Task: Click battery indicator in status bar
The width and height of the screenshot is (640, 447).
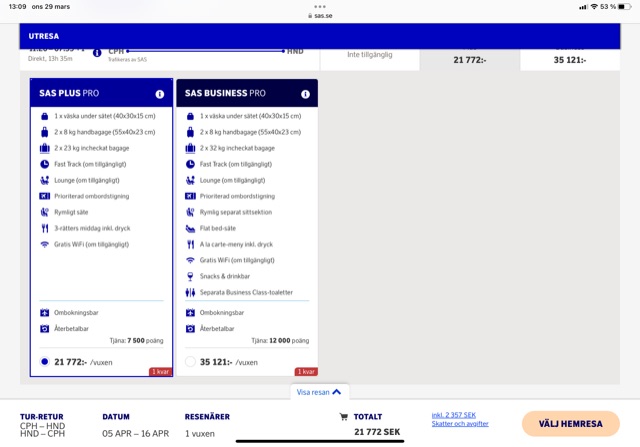Action: point(624,7)
